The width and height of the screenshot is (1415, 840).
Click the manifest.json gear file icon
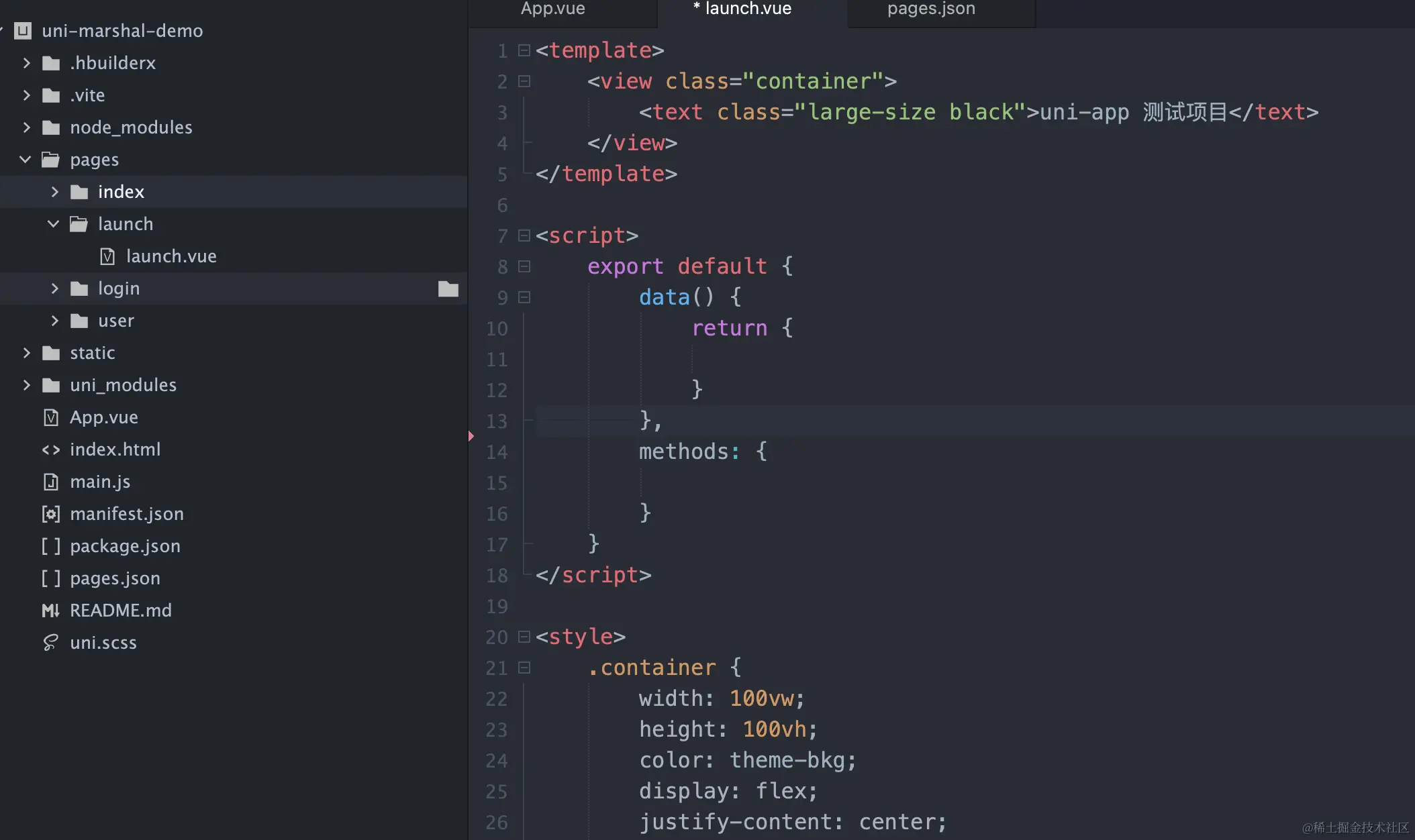point(51,514)
